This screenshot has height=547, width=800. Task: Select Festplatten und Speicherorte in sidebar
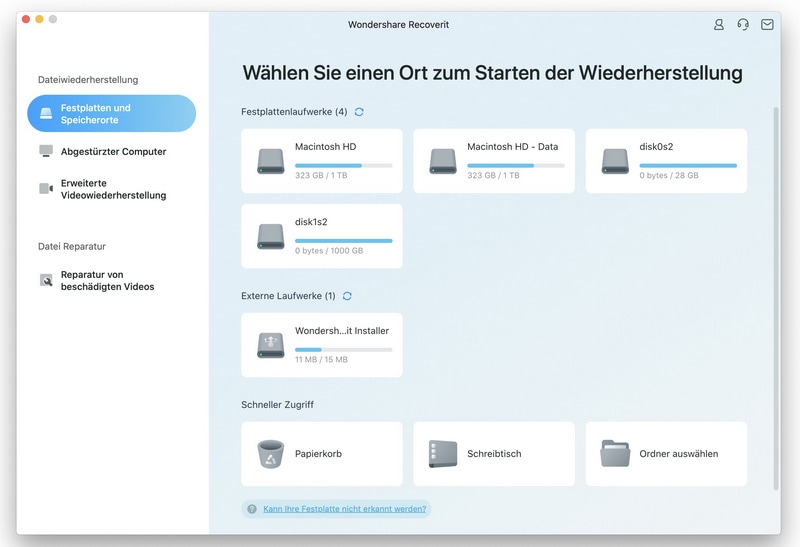[111, 113]
